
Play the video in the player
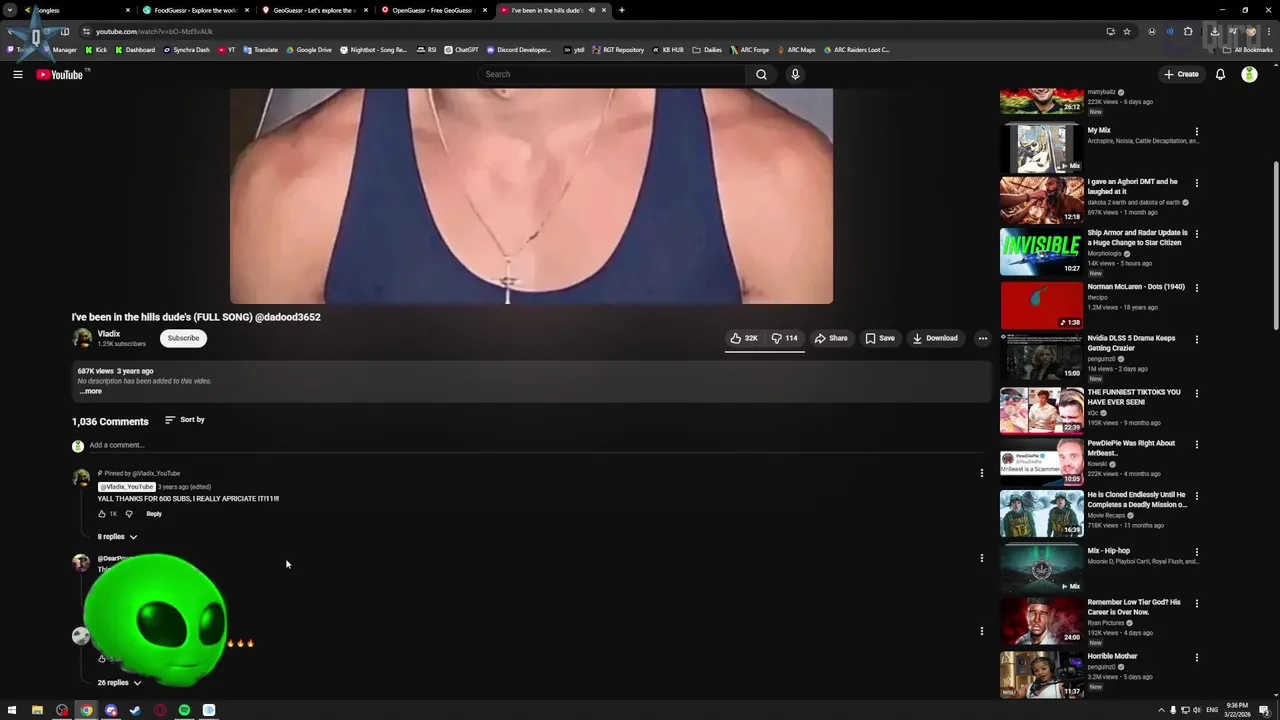point(531,195)
